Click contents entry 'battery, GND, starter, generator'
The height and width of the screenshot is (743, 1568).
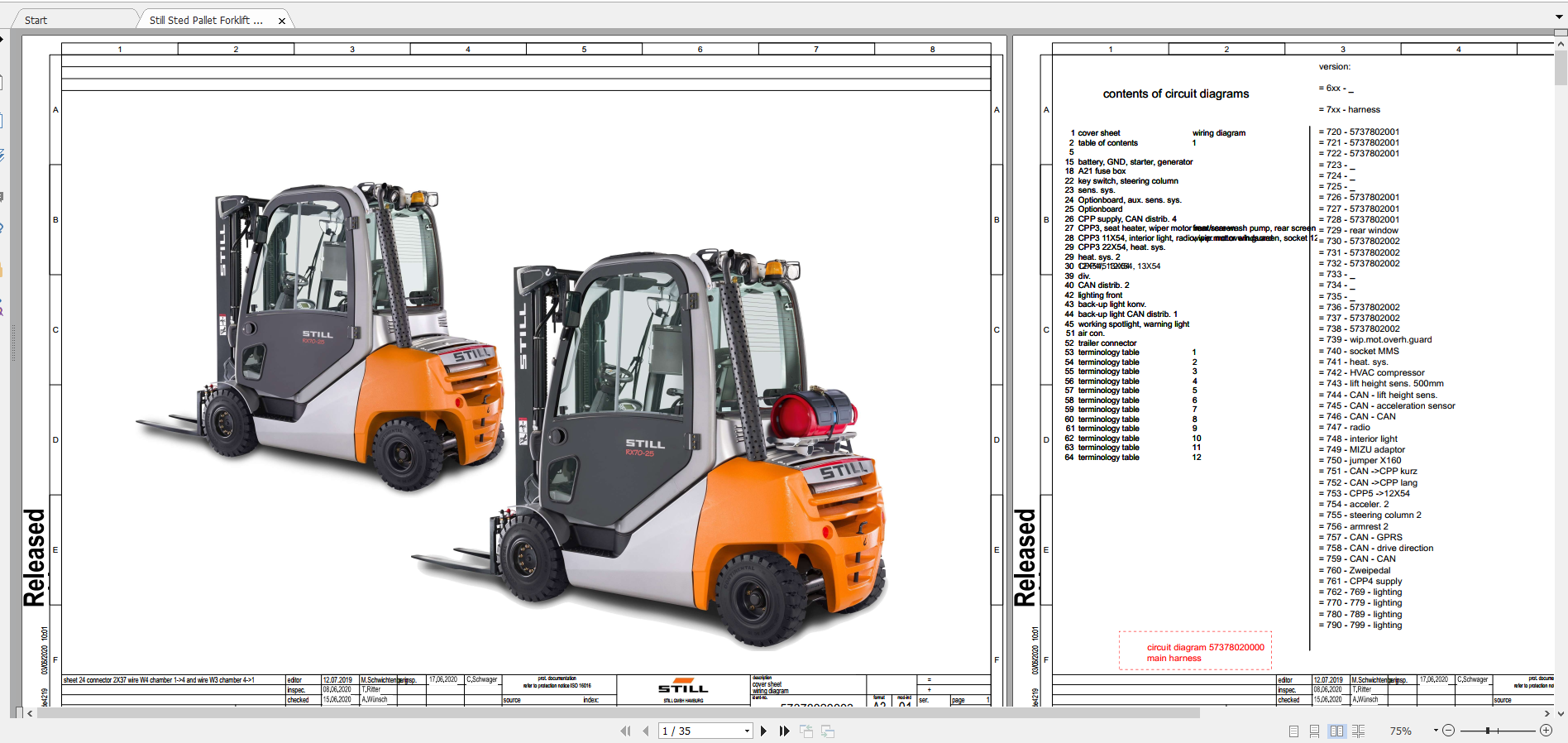point(1135,162)
